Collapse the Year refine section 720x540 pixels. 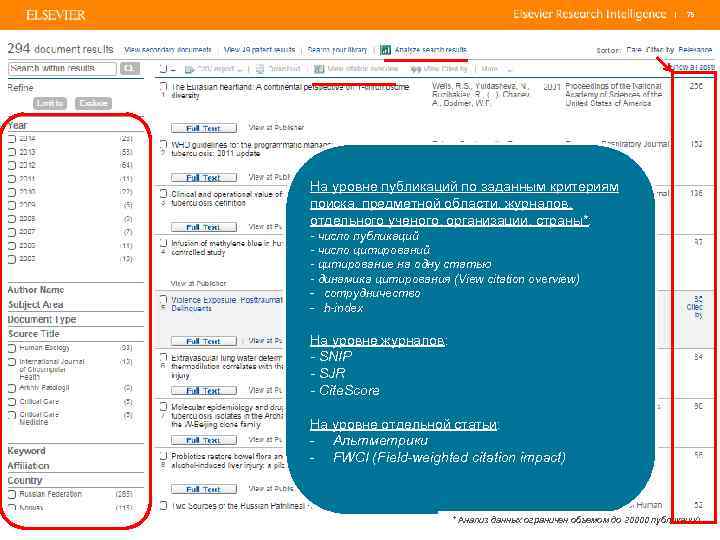(x=17, y=125)
